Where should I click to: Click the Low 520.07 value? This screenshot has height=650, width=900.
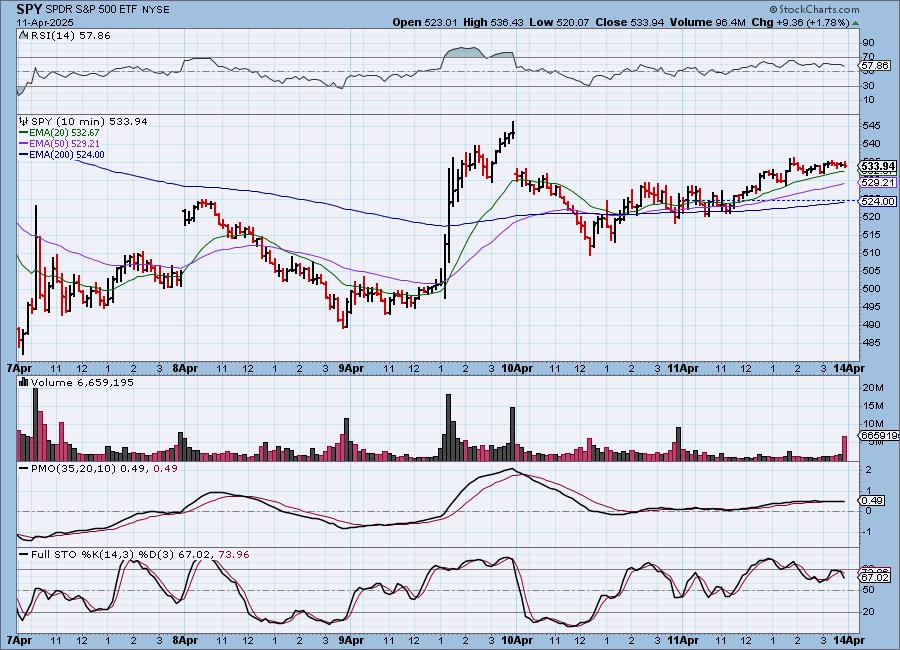pos(559,22)
